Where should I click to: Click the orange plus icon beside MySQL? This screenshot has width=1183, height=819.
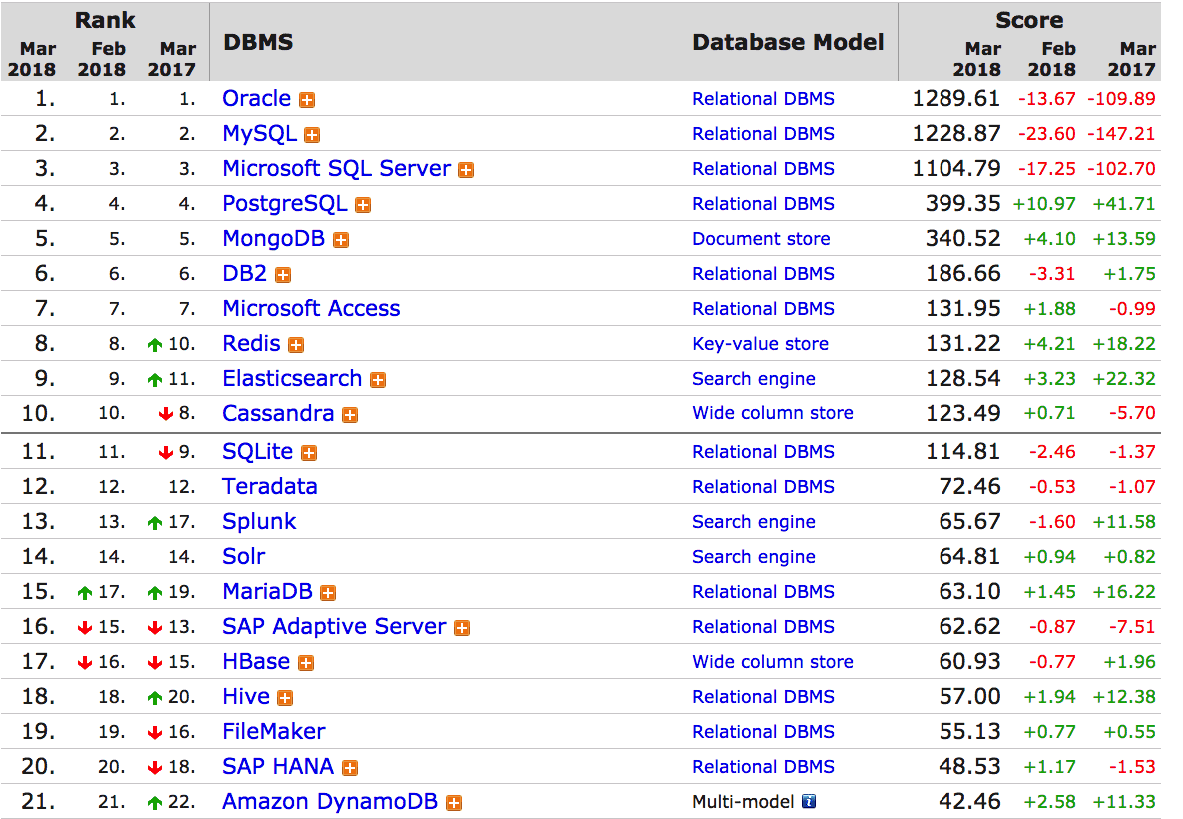(x=312, y=135)
